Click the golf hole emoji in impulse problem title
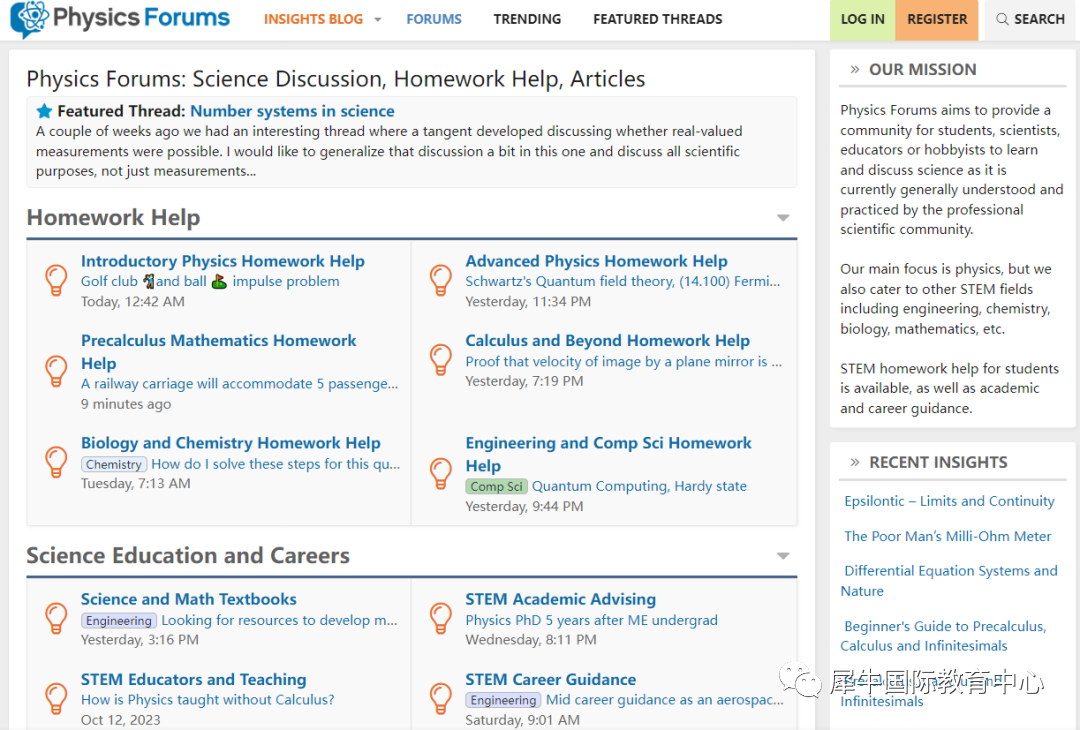This screenshot has width=1080, height=730. click(x=219, y=281)
